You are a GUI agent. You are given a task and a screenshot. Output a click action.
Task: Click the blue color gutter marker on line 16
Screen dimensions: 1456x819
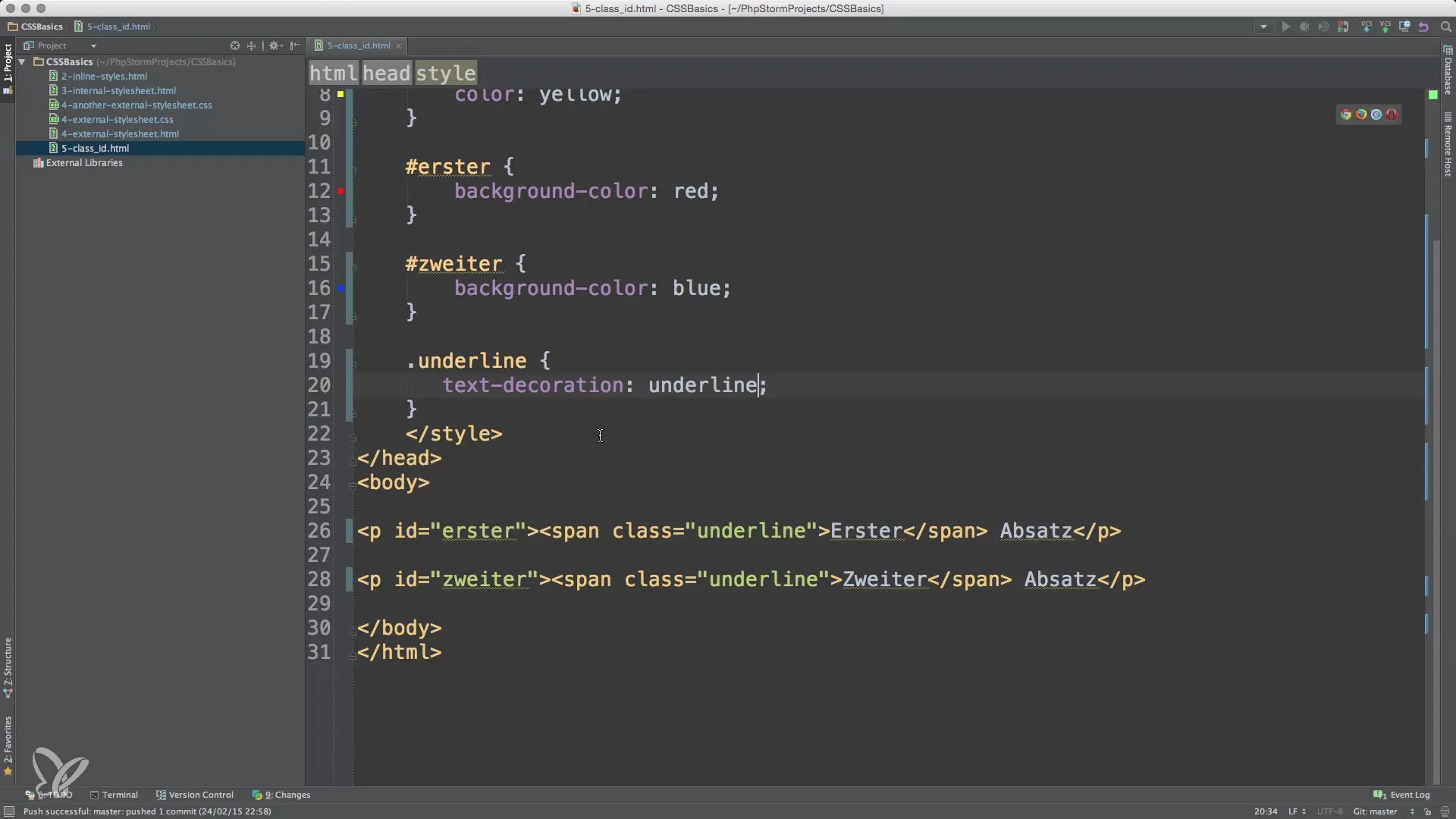tap(340, 288)
